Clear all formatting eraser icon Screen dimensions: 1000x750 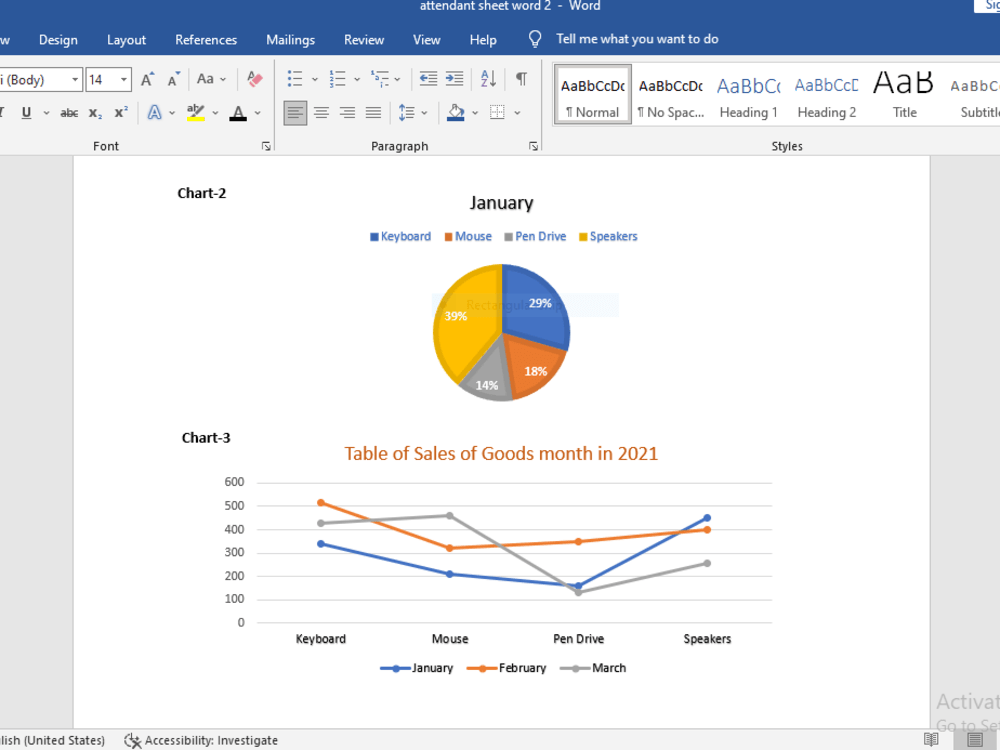[x=254, y=79]
